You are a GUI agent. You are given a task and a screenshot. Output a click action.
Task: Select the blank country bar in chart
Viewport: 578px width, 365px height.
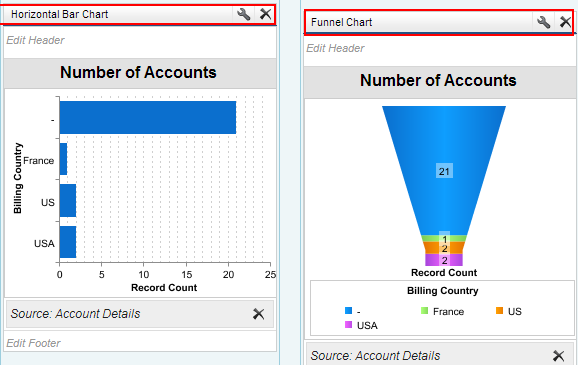(147, 118)
